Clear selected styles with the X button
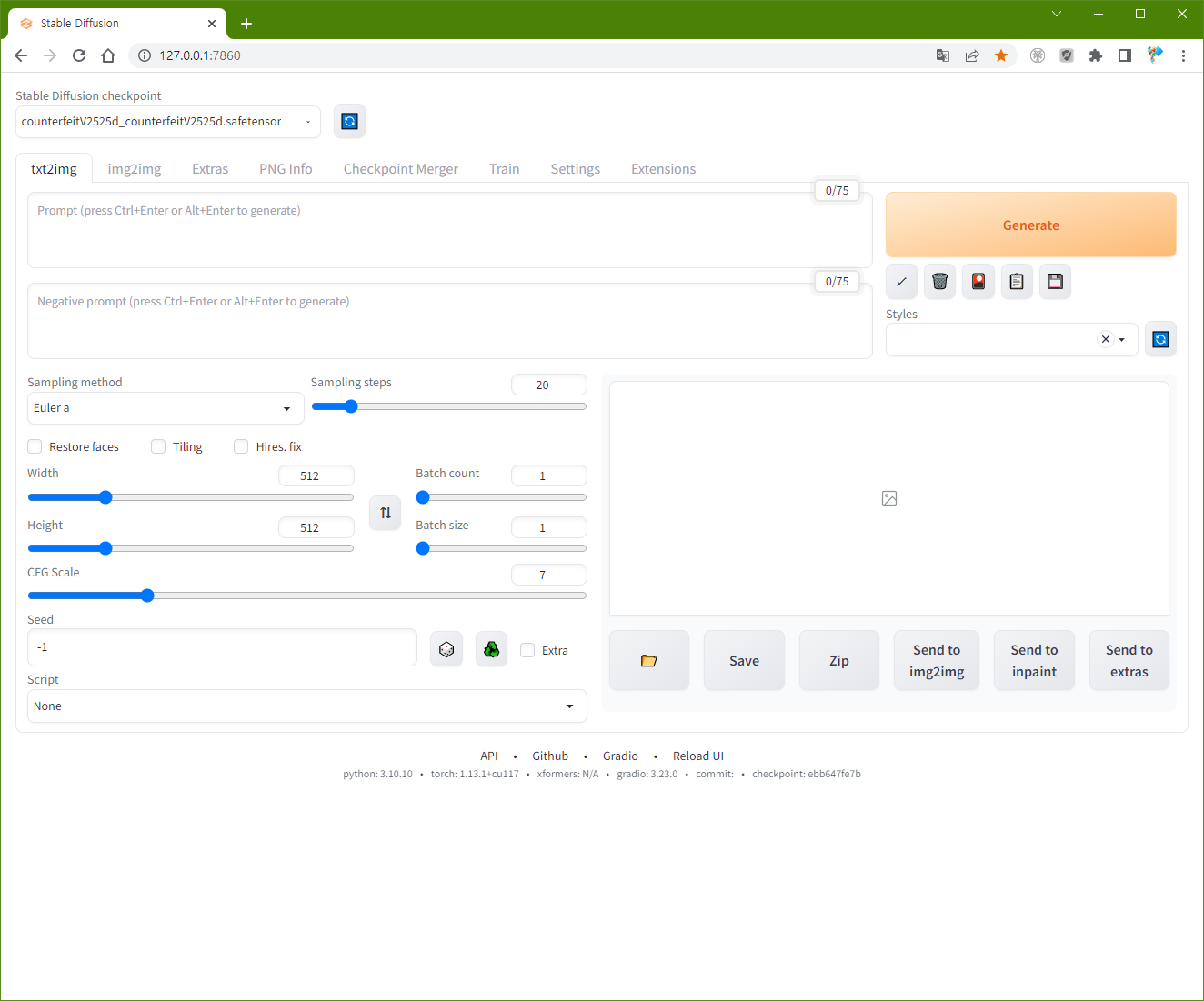 click(1106, 339)
